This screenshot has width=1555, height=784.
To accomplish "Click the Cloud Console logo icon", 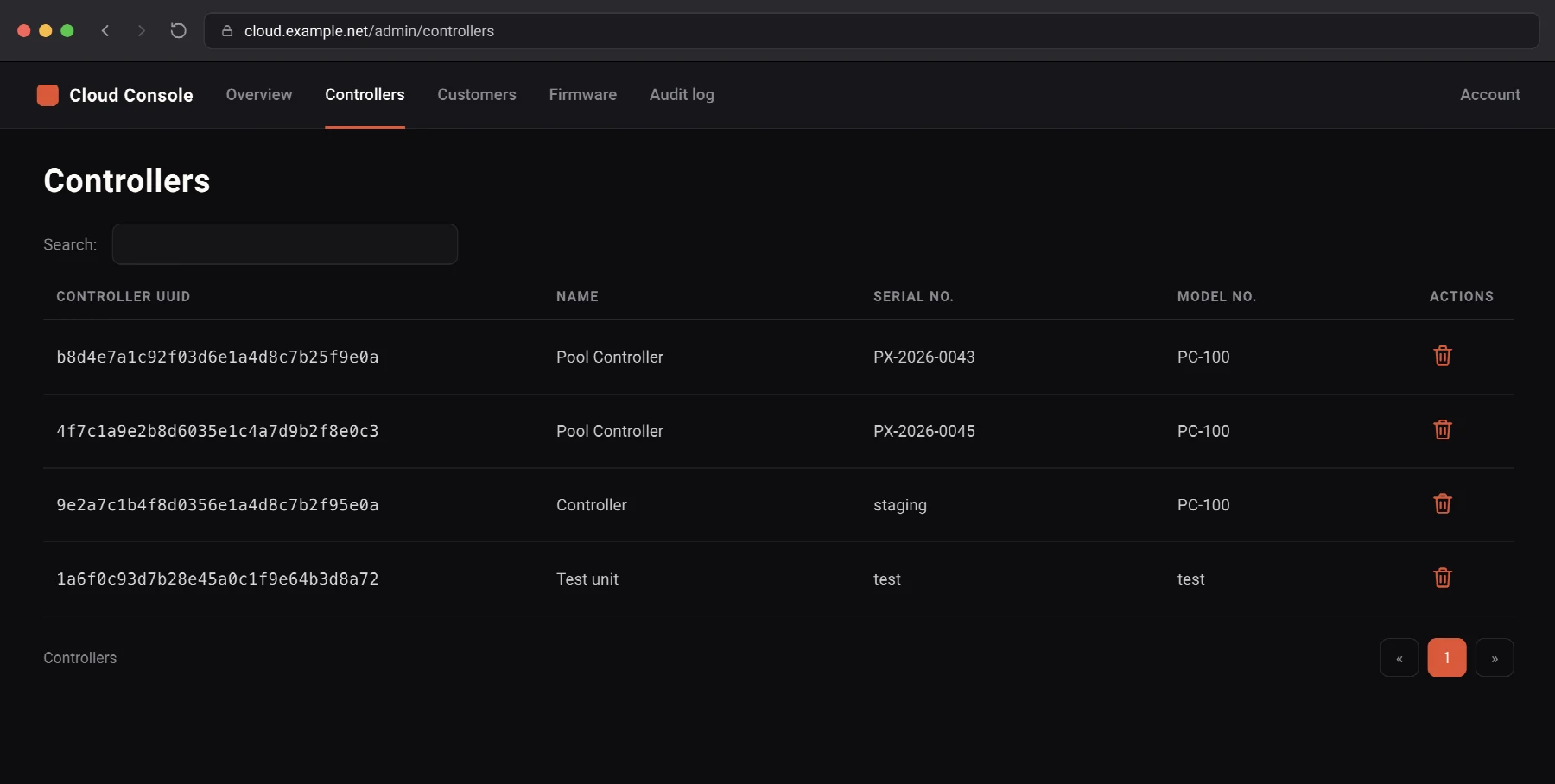I will (x=48, y=95).
